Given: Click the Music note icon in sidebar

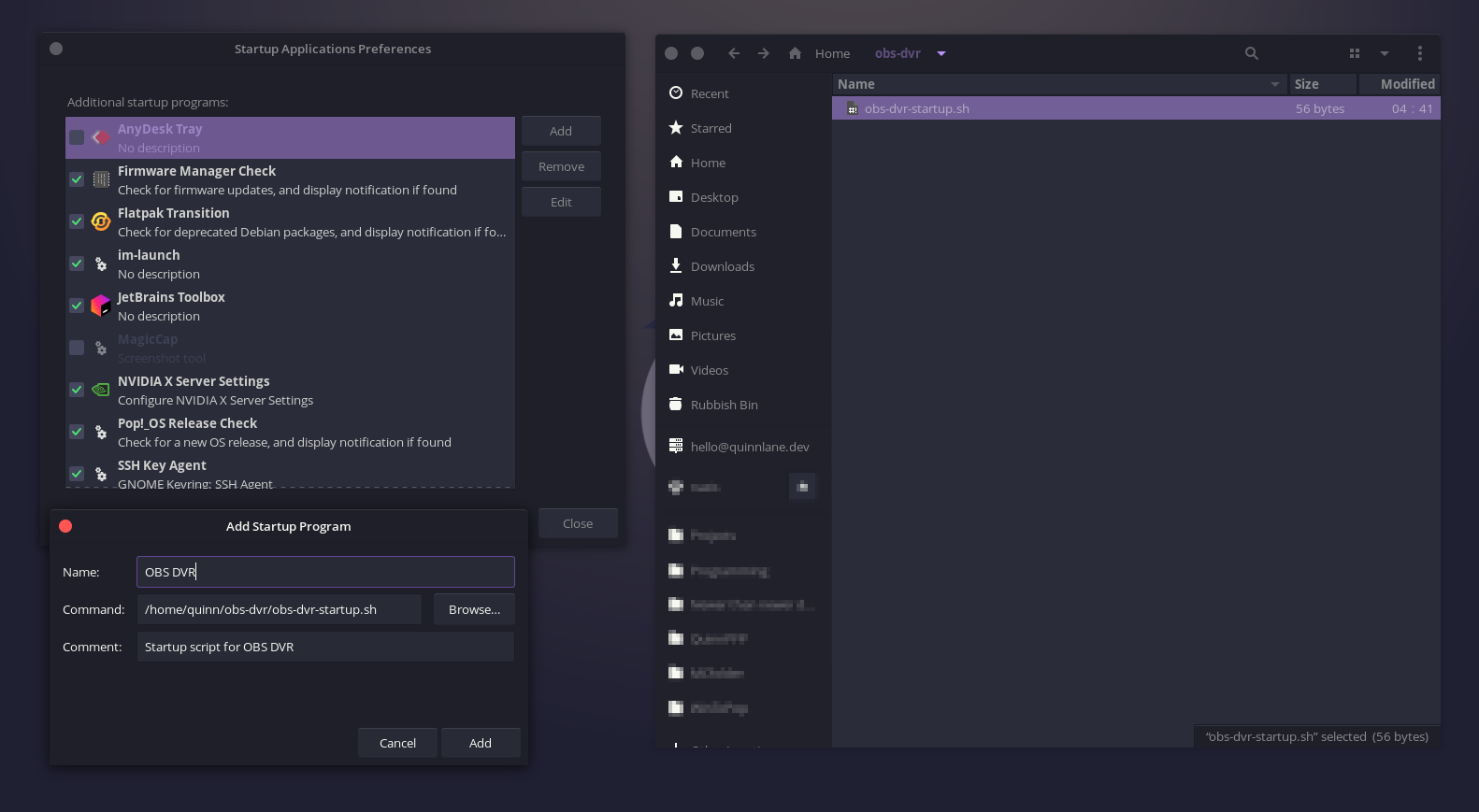Looking at the screenshot, I should click(676, 300).
